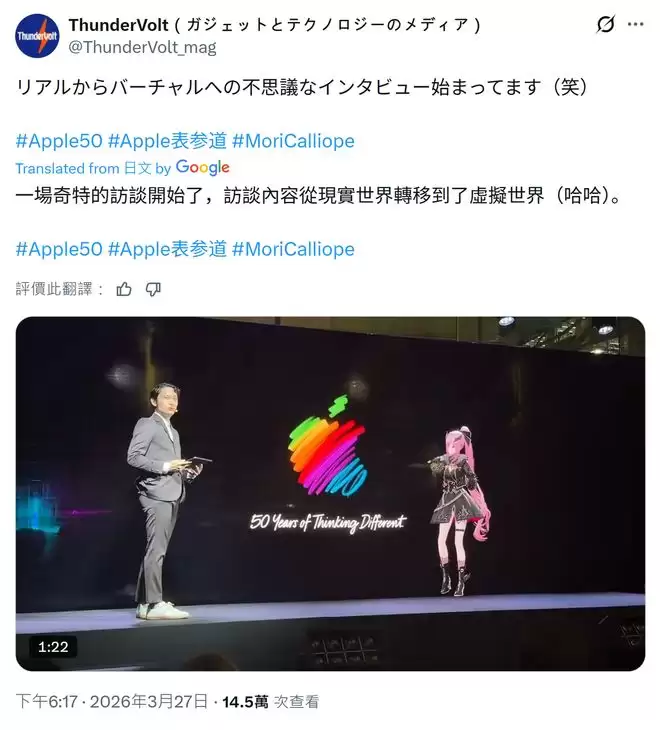Viewport: 660px width, 730px height.
Task: Open #Apple表参道 hashtag in original Japanese tweet
Action: pos(168,141)
